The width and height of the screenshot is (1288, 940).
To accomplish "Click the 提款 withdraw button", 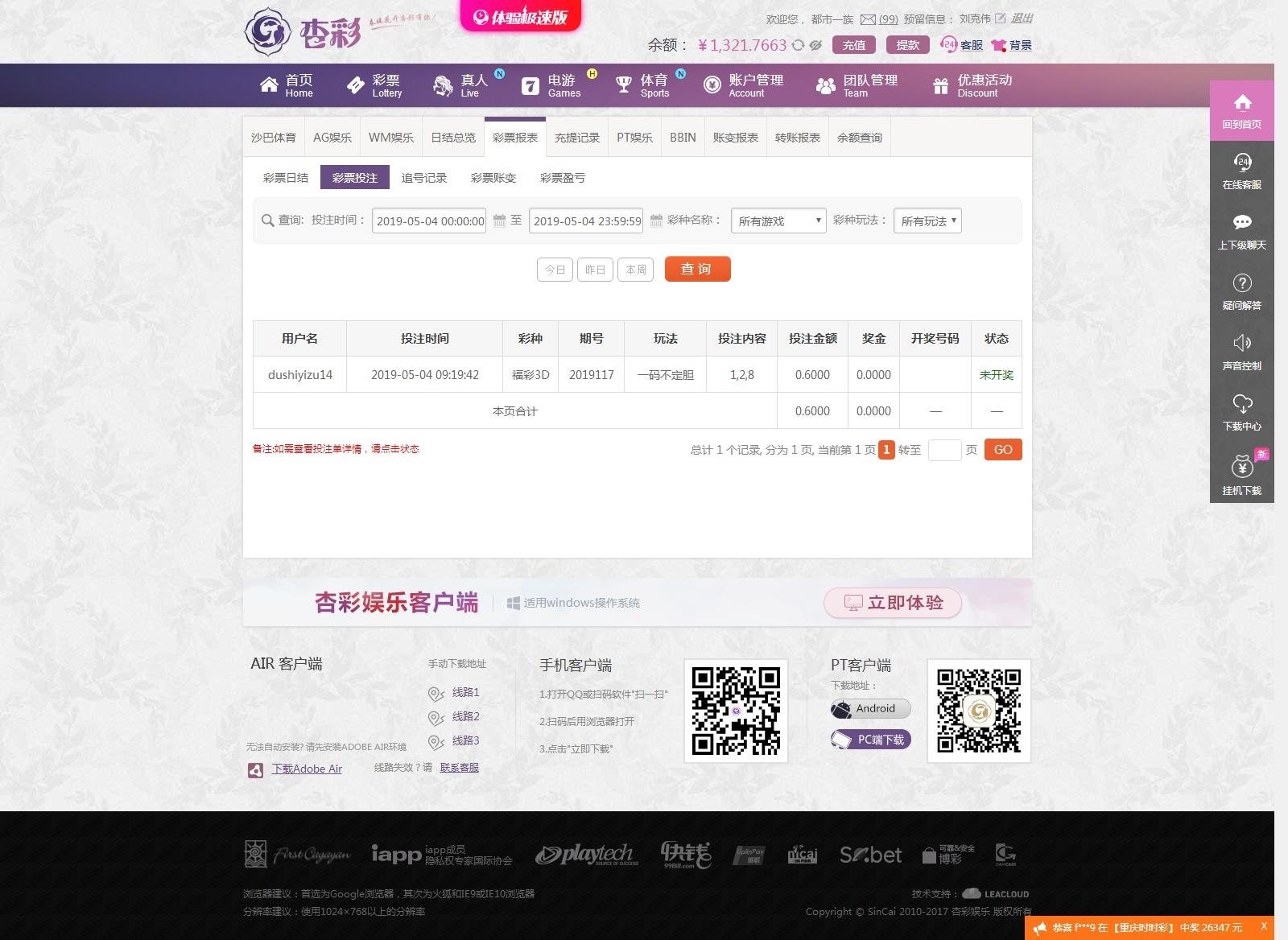I will click(907, 45).
